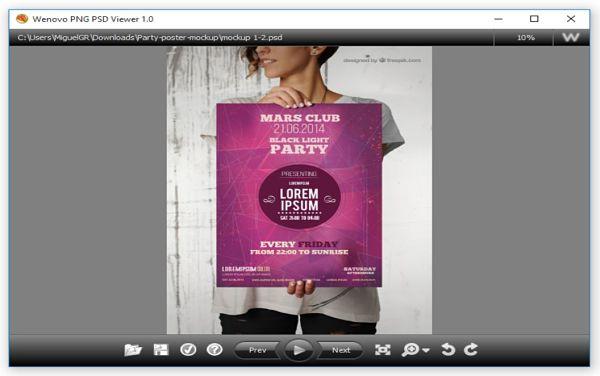Click the checkmark circle icon
Viewport: 600px width, 376px height.
click(188, 349)
